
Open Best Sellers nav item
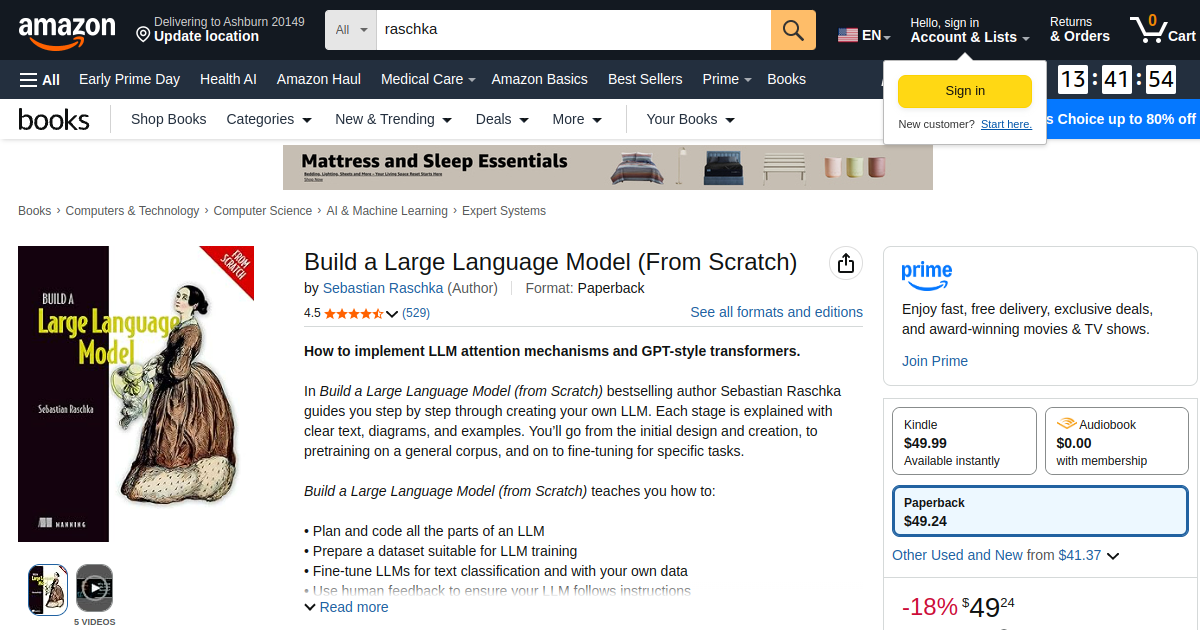[x=645, y=79]
